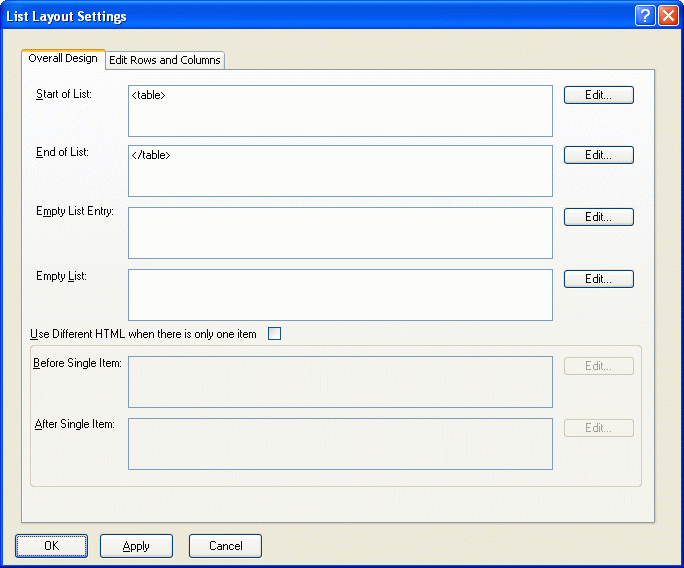Click the Start of List text box
Viewport: 684px width, 568px height.
point(340,111)
